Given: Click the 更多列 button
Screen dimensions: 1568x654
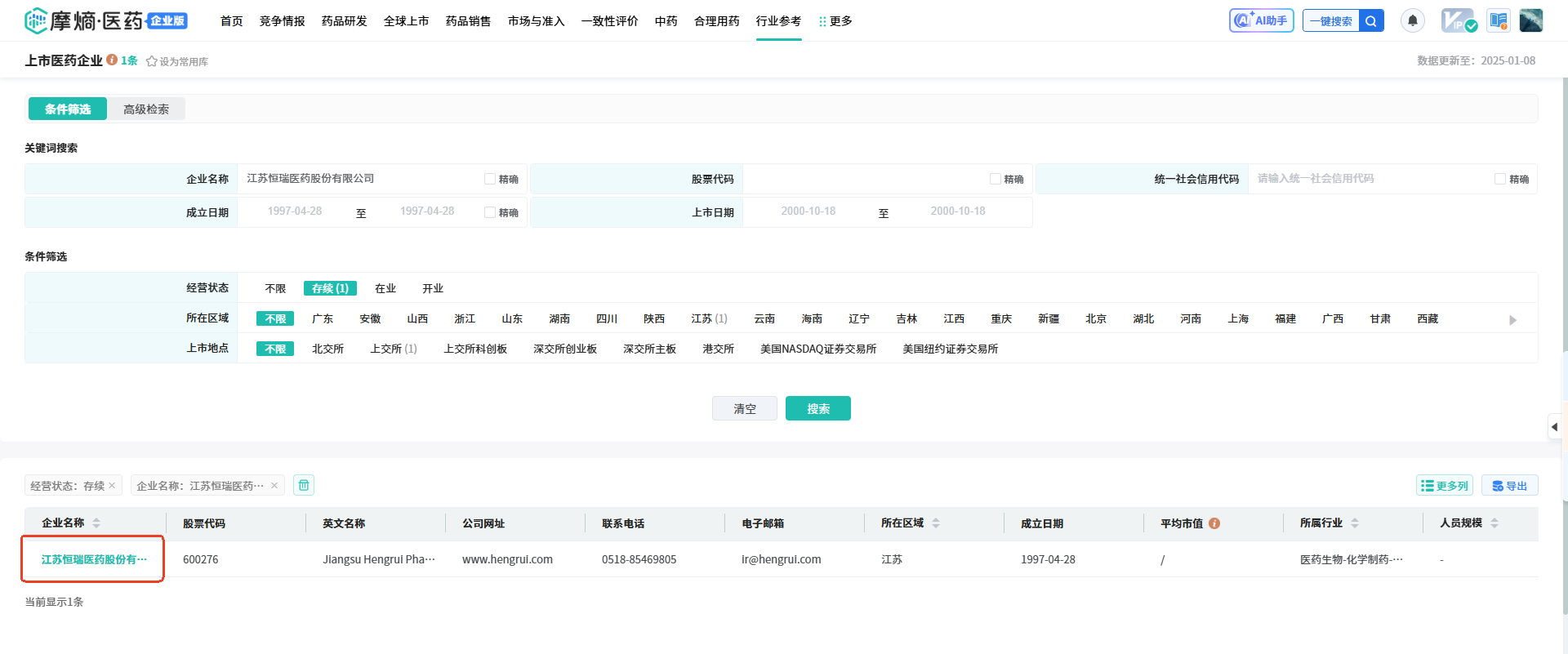Looking at the screenshot, I should [x=1444, y=485].
